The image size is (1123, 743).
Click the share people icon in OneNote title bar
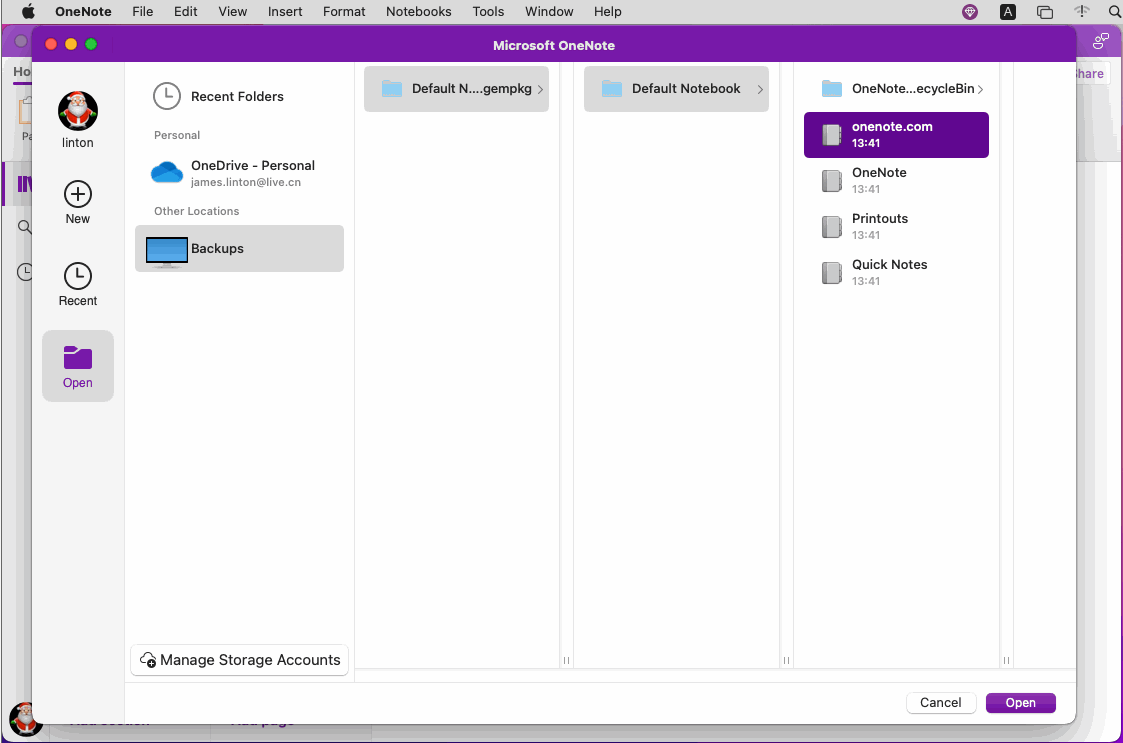1101,42
